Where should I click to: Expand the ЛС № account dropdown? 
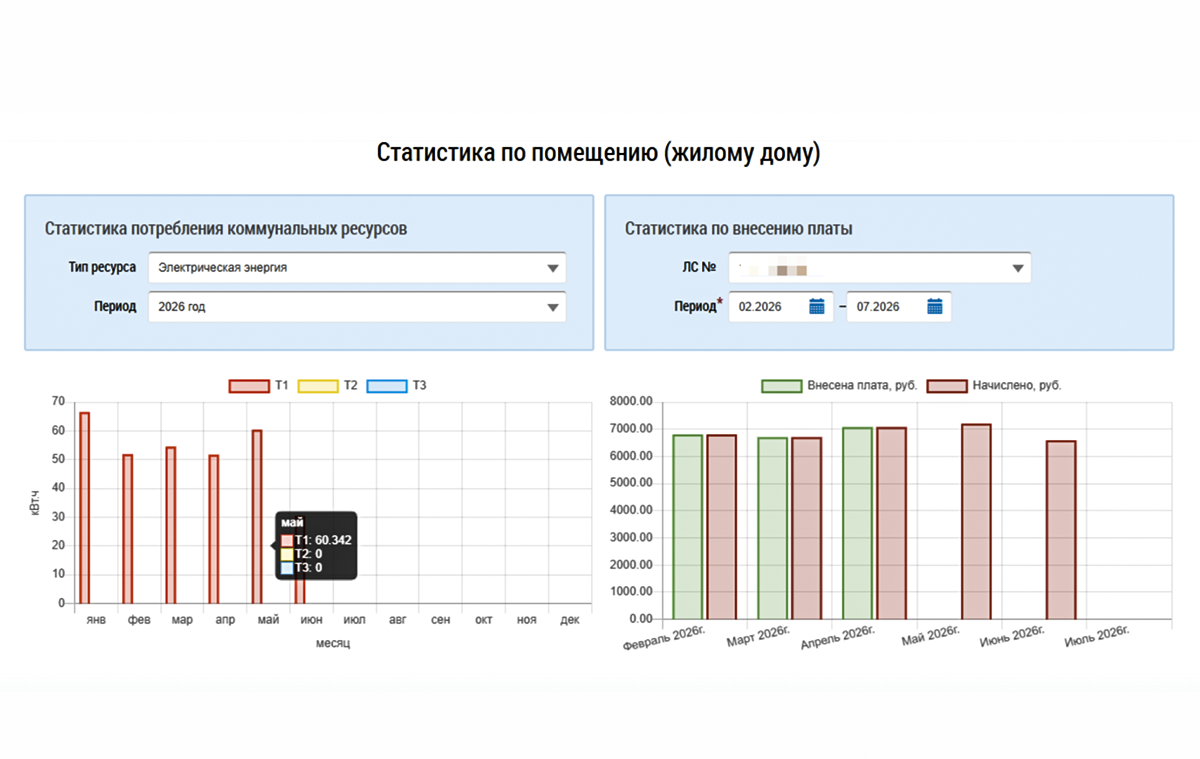(879, 268)
